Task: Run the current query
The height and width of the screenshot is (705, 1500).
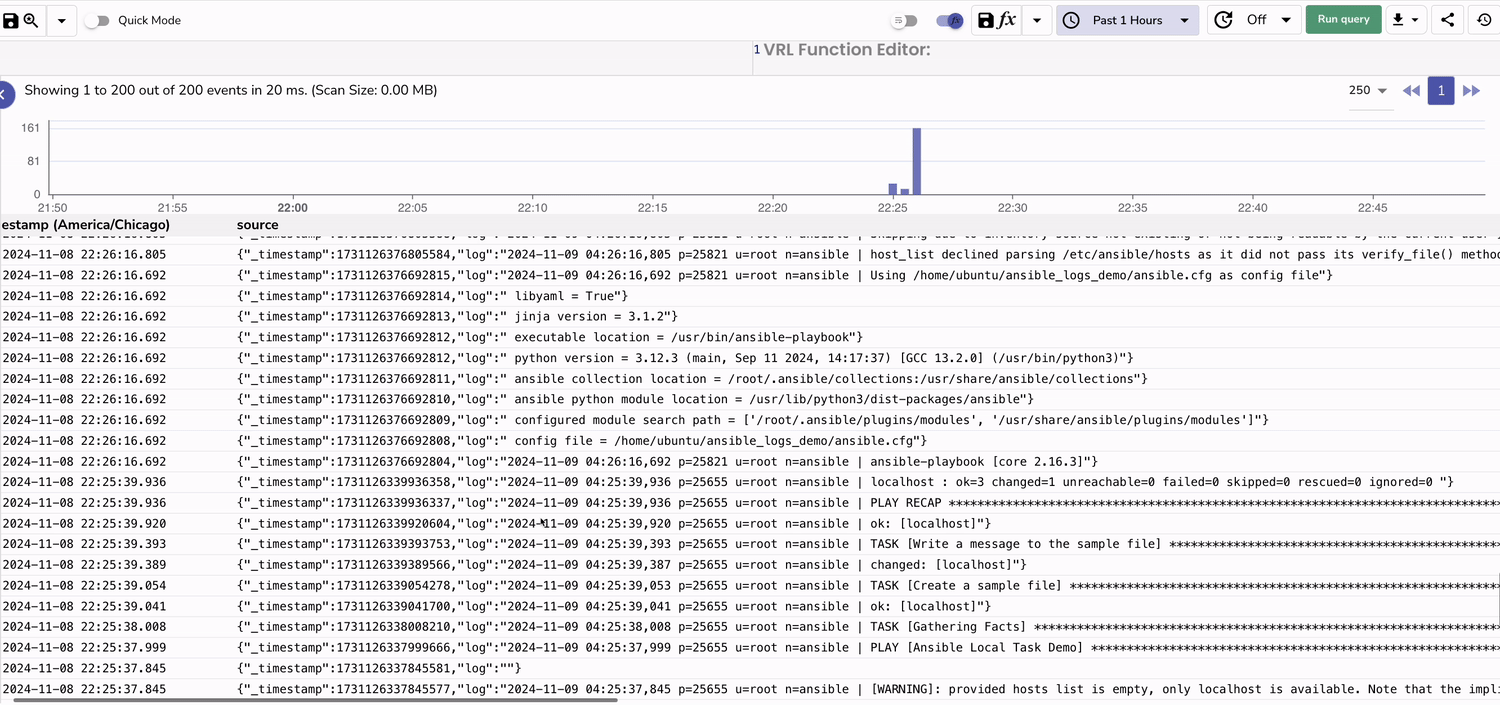Action: point(1343,19)
